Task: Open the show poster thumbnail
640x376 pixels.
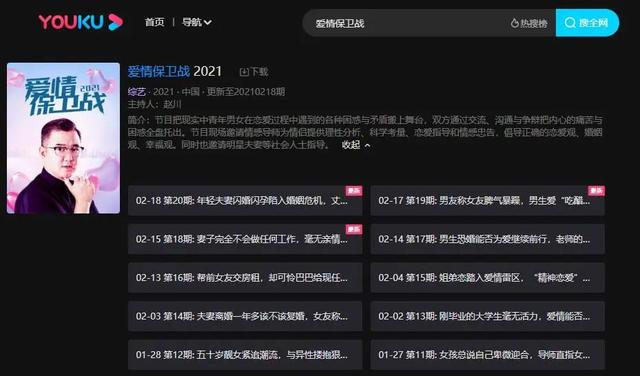Action: 63,138
